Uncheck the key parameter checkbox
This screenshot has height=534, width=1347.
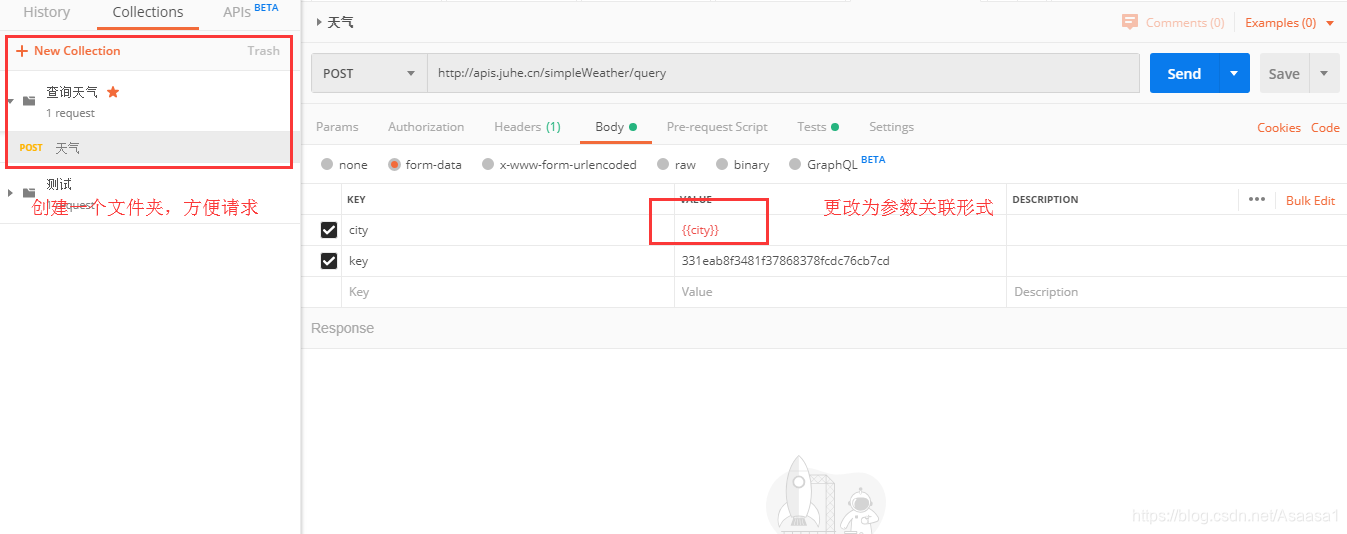(x=329, y=261)
